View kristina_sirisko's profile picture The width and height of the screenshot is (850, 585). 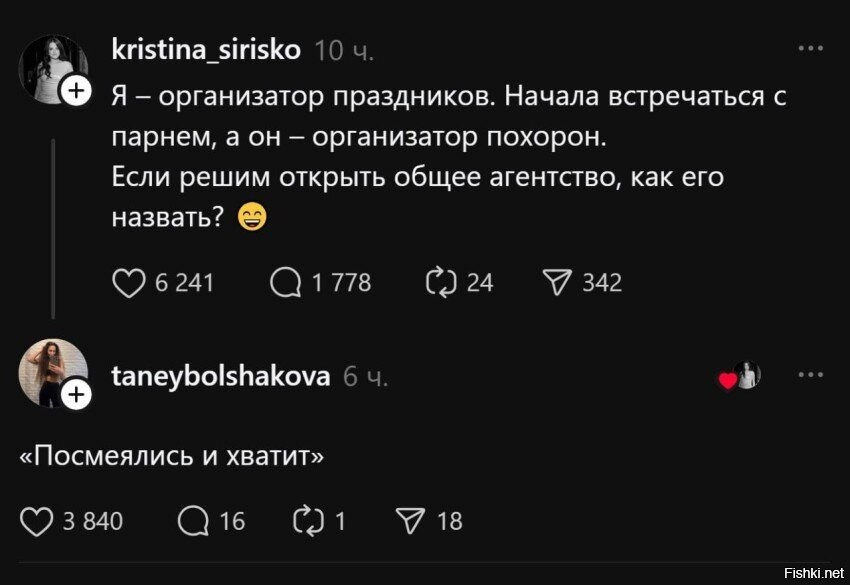pyautogui.click(x=52, y=68)
